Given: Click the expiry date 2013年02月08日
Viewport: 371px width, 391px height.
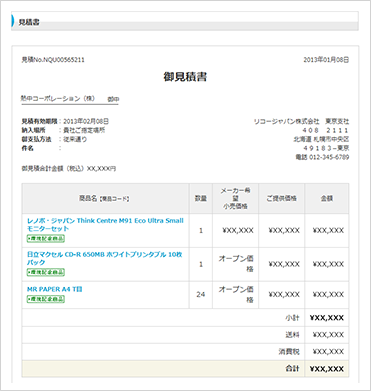Looking at the screenshot, I should point(86,121).
